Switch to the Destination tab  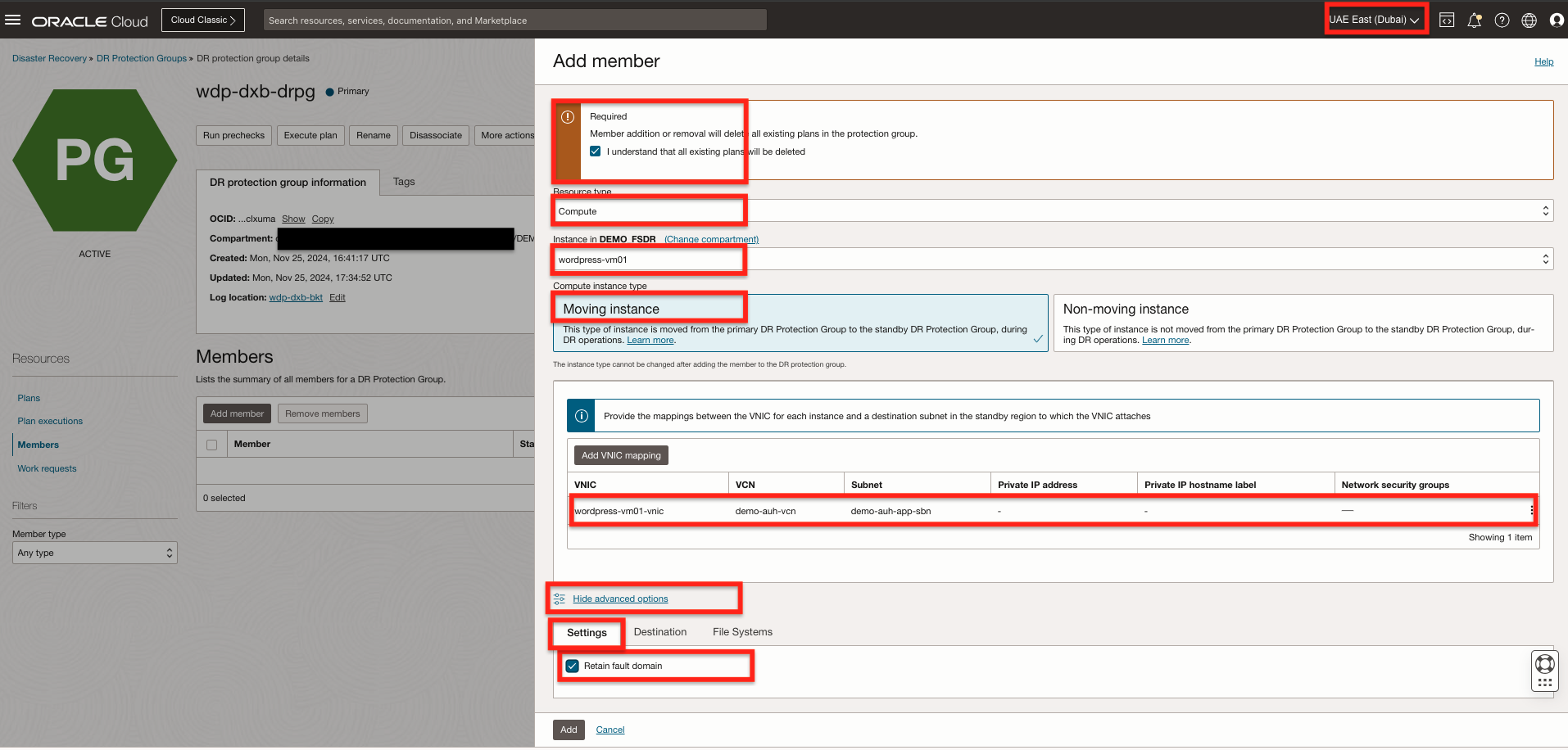(660, 632)
